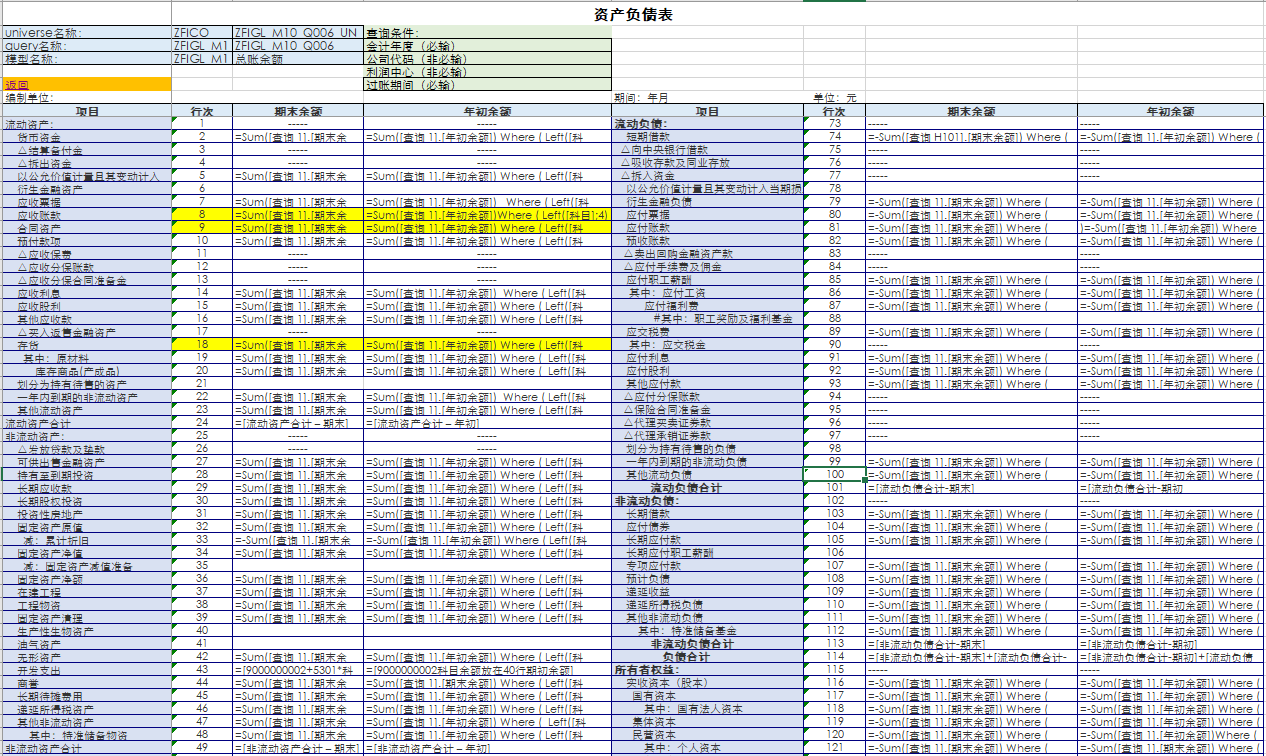Image resolution: width=1266 pixels, height=756 pixels.
Task: Click the ZFICO cell
Action: [202, 33]
